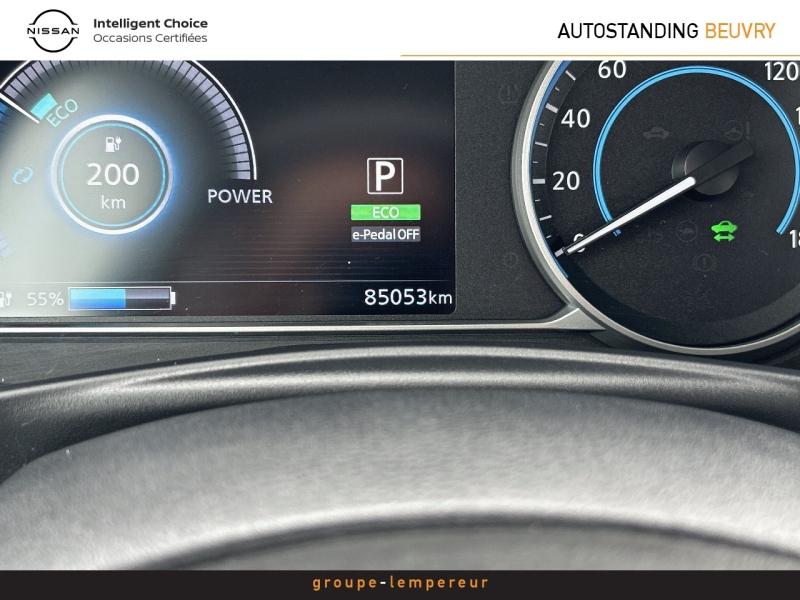The image size is (800, 600).
Task: Click the 40 mark on speedometer
Action: (x=576, y=118)
